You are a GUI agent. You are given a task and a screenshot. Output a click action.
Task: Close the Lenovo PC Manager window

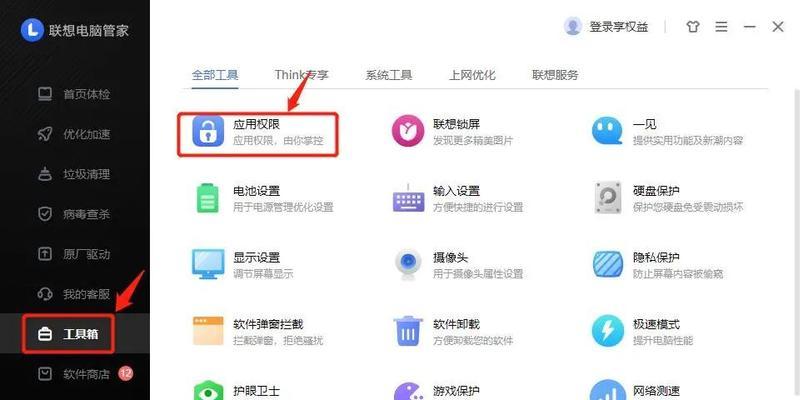[778, 27]
